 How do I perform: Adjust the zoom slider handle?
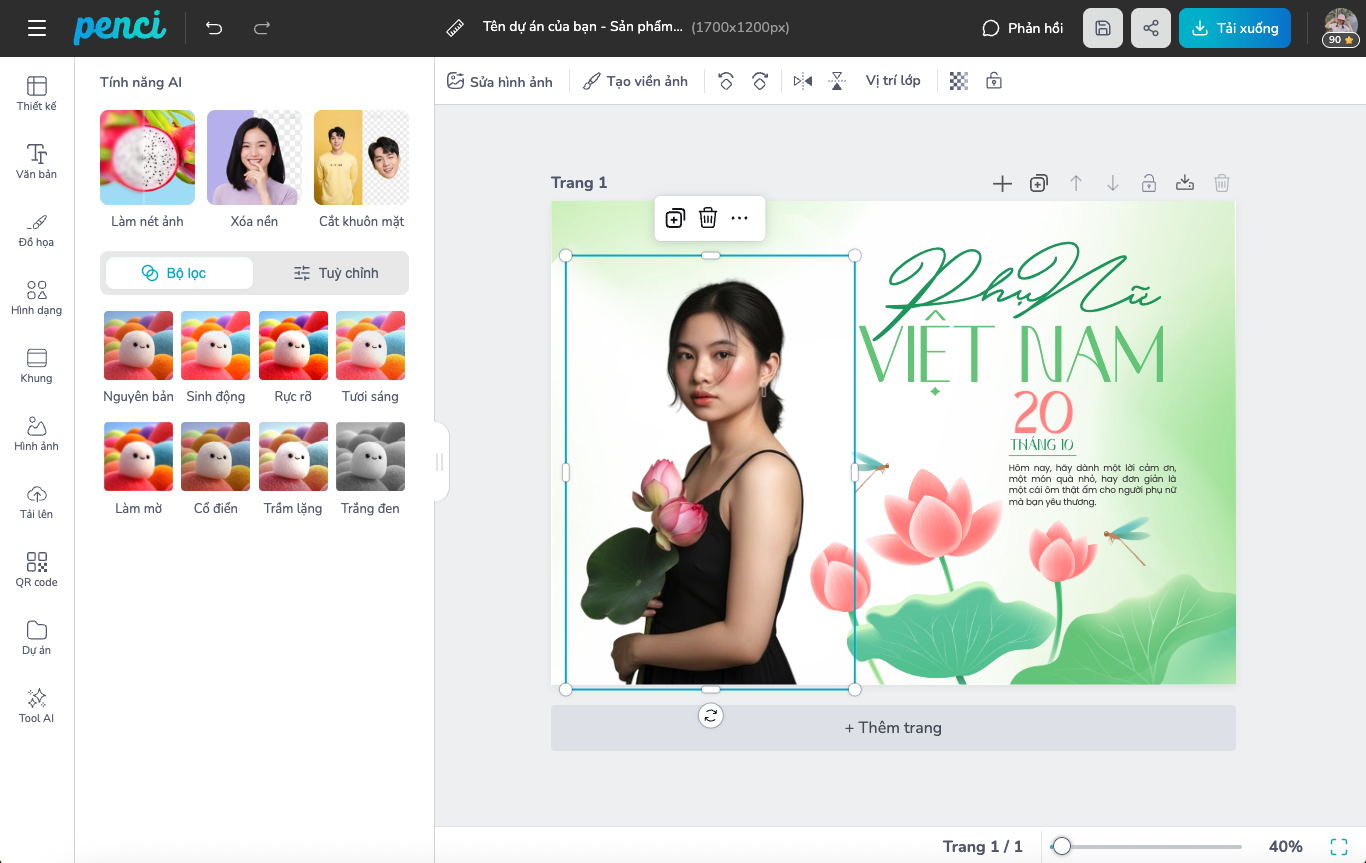coord(1062,847)
